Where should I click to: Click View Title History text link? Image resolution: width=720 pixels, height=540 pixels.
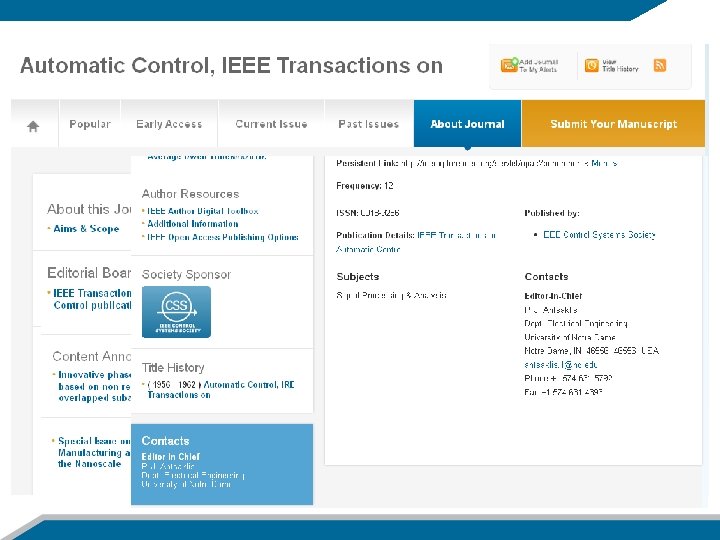tap(620, 66)
